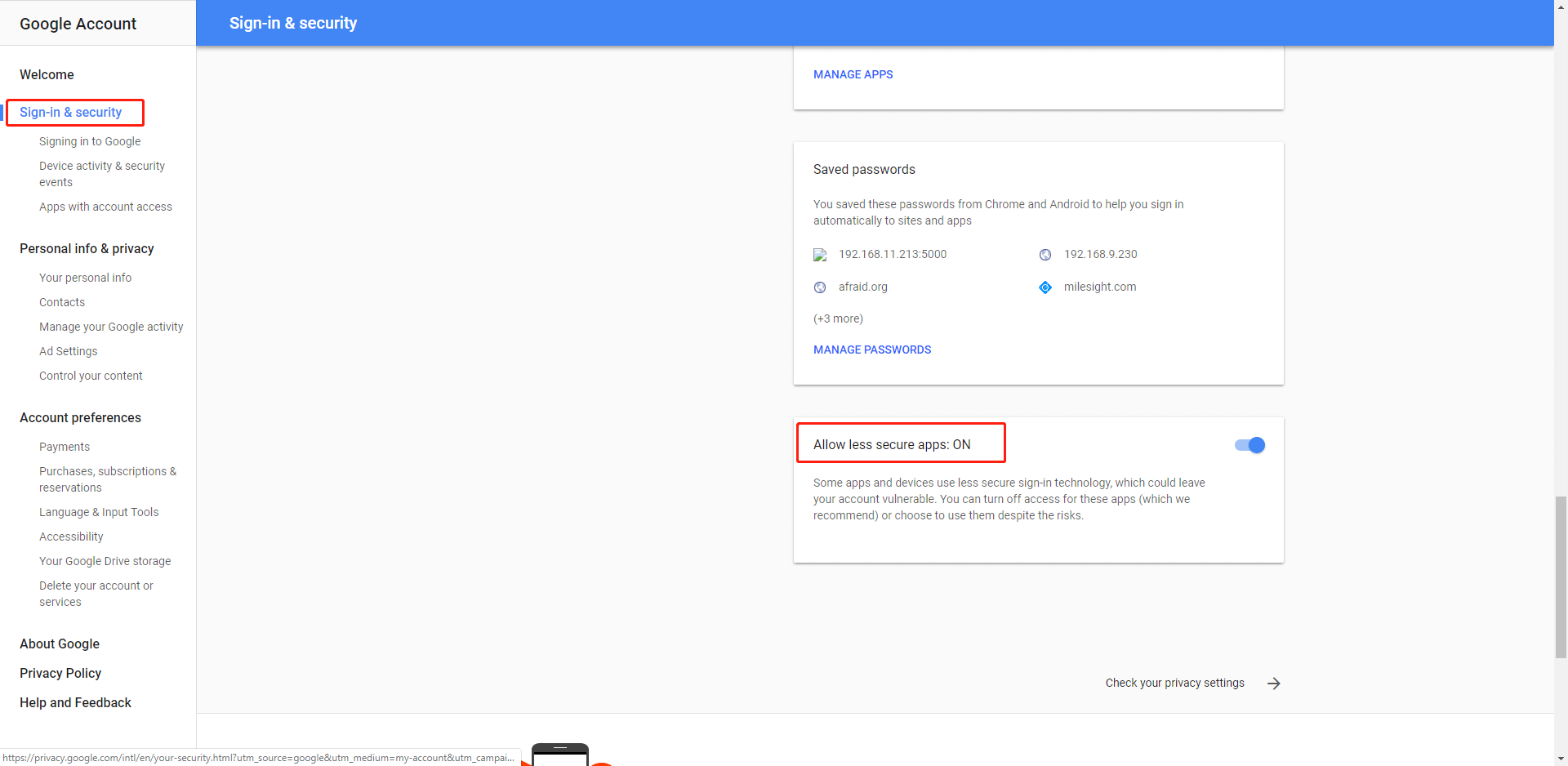
Task: Open the Privacy Policy page
Action: tap(60, 673)
